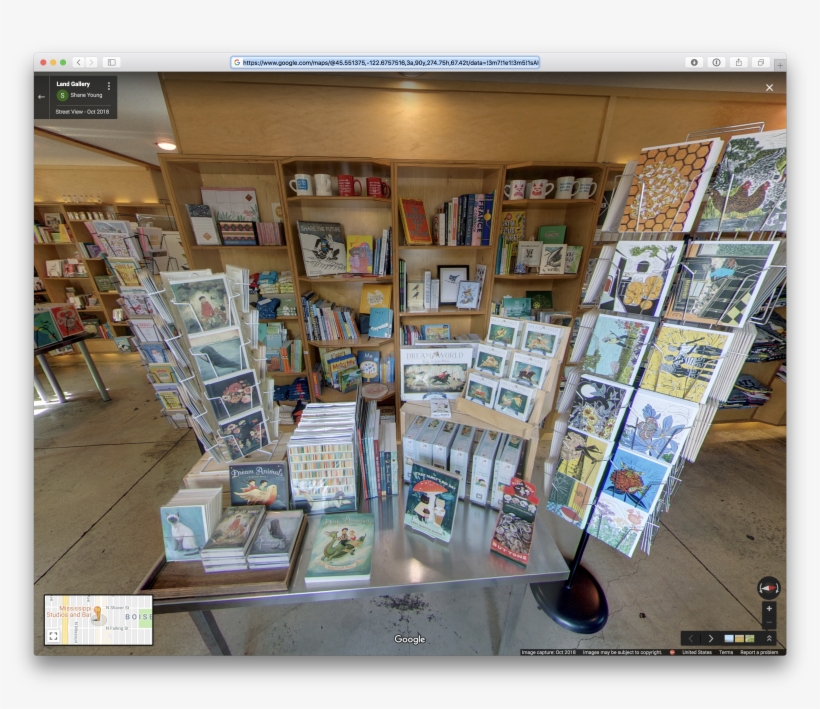This screenshot has width=820, height=709.
Task: Open the three-dot menu on Land Gallery card
Action: click(x=109, y=86)
